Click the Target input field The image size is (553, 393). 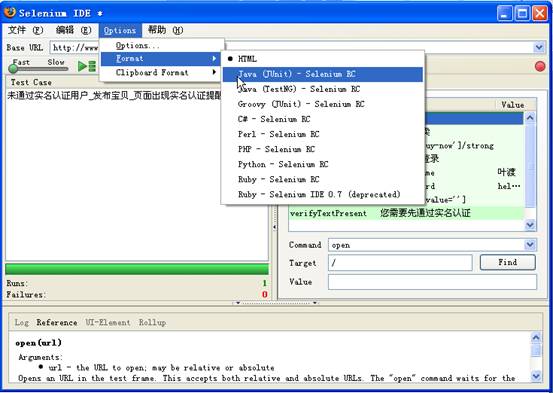point(400,263)
